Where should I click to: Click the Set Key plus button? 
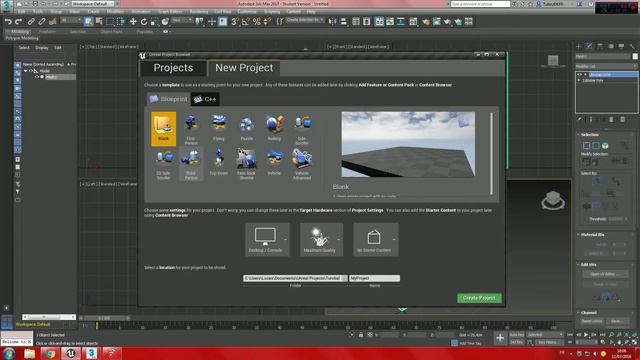[500, 338]
